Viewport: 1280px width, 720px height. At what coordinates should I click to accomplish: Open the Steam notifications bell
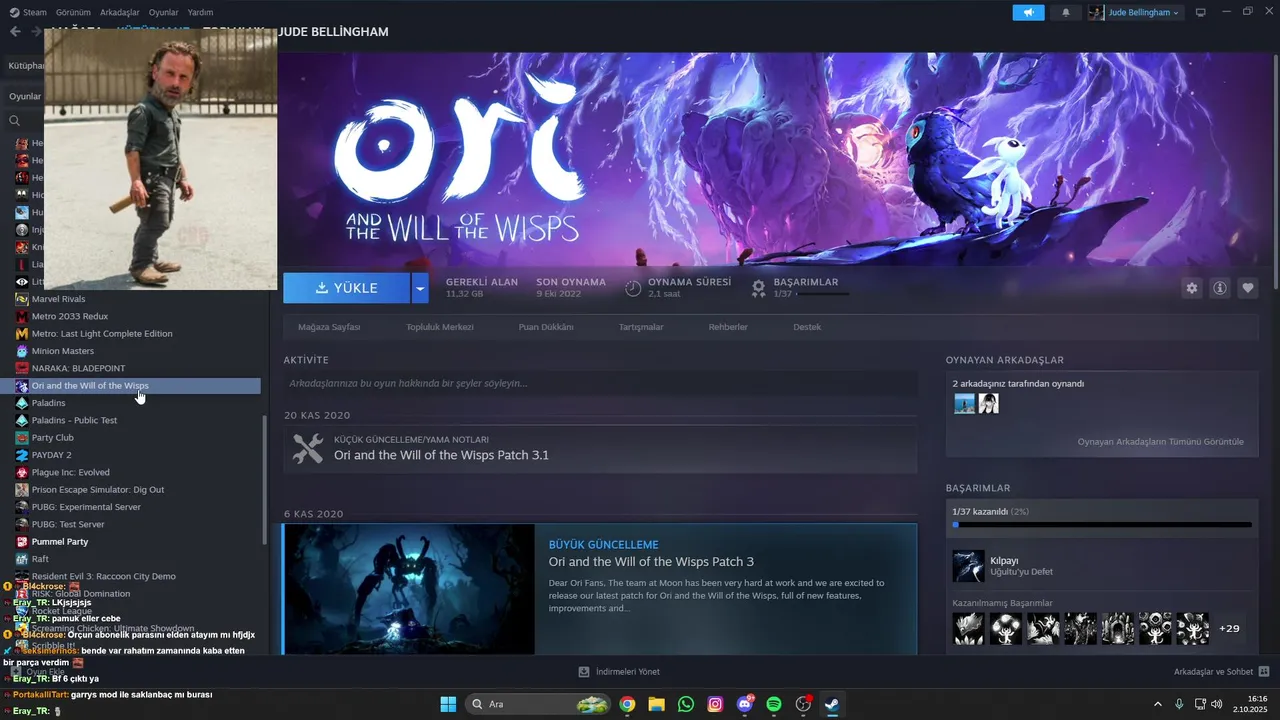[x=1065, y=12]
